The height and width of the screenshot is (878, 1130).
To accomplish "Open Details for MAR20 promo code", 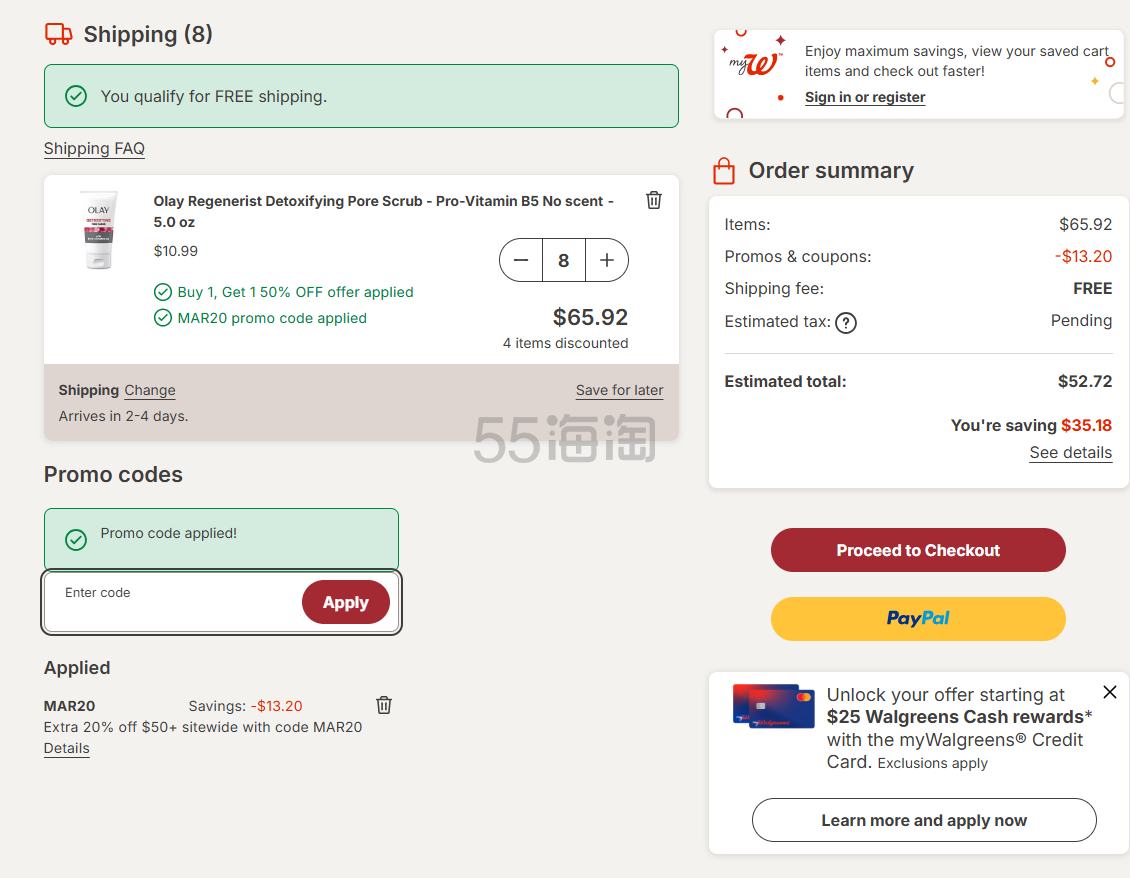I will [67, 749].
